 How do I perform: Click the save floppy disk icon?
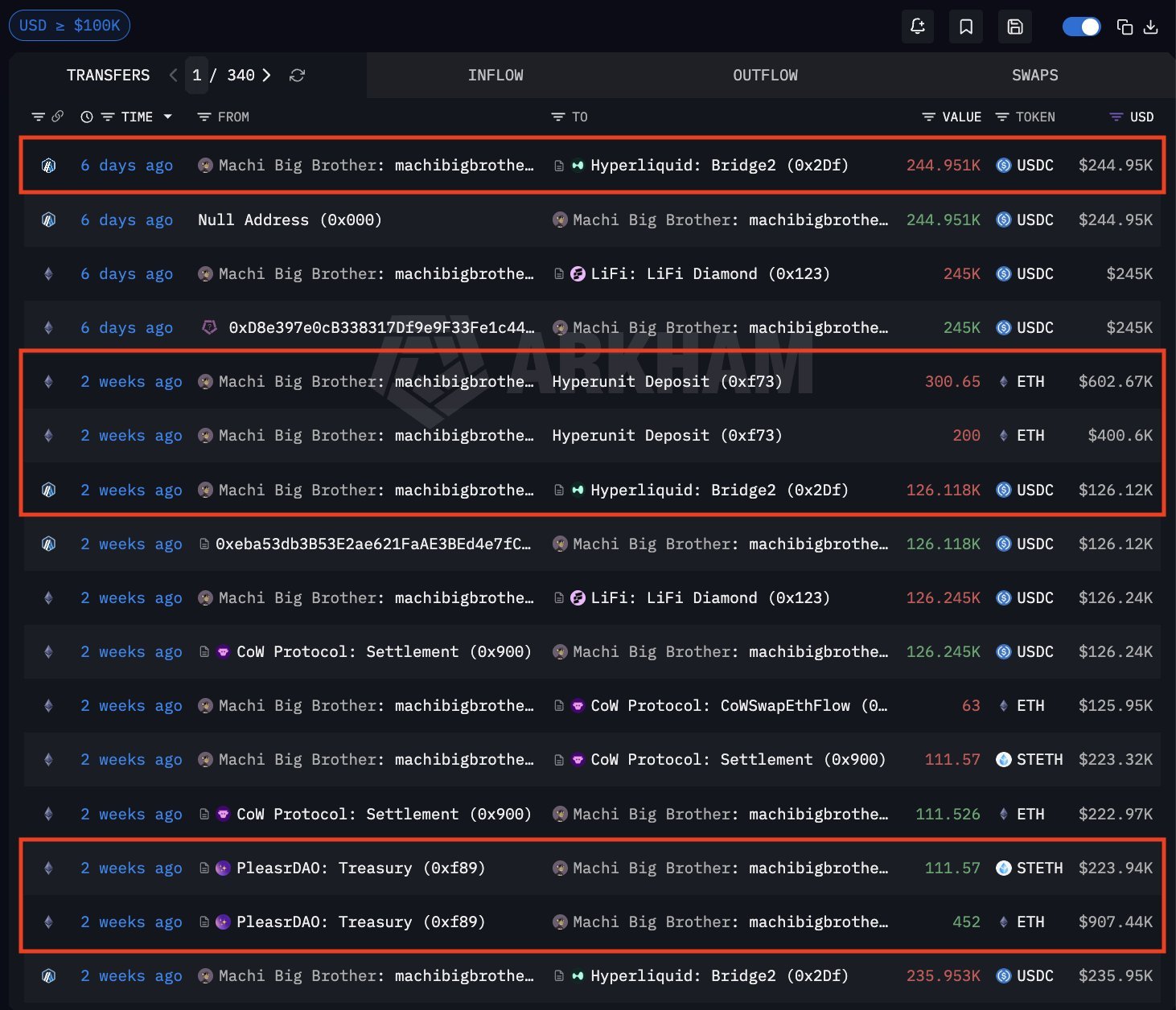(1015, 27)
